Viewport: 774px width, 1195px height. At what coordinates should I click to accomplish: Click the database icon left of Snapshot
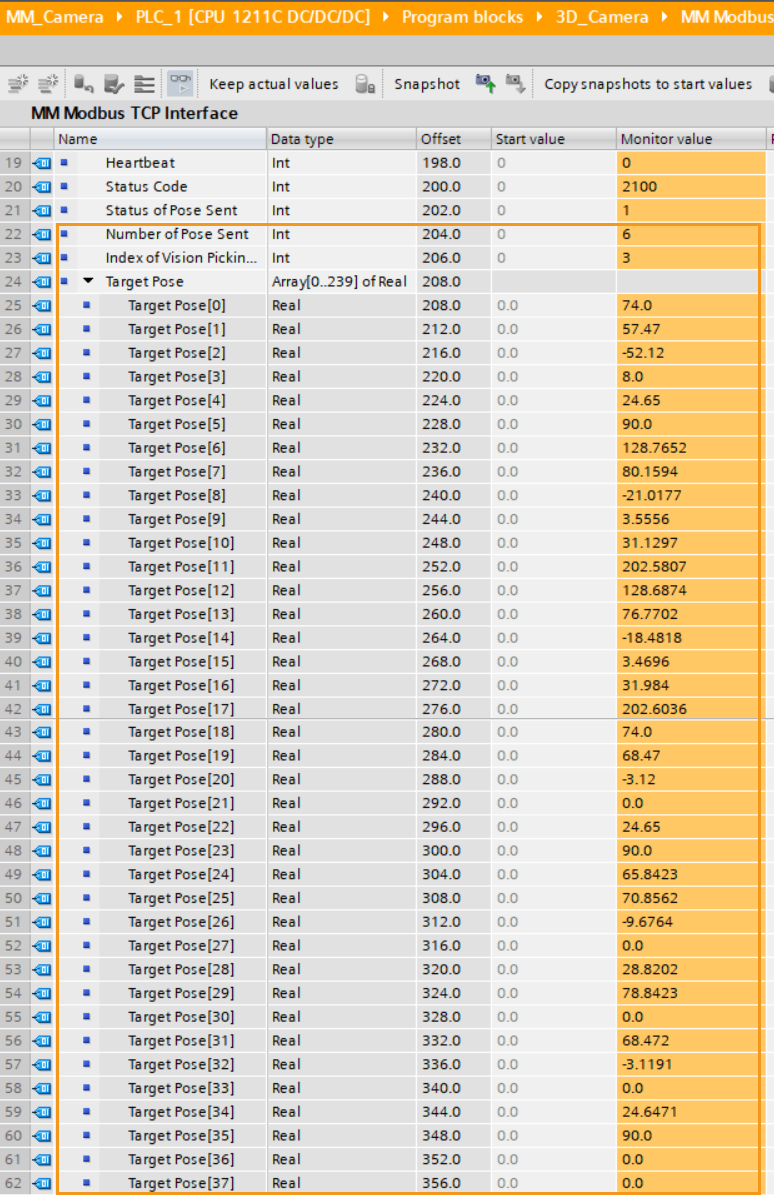click(365, 85)
